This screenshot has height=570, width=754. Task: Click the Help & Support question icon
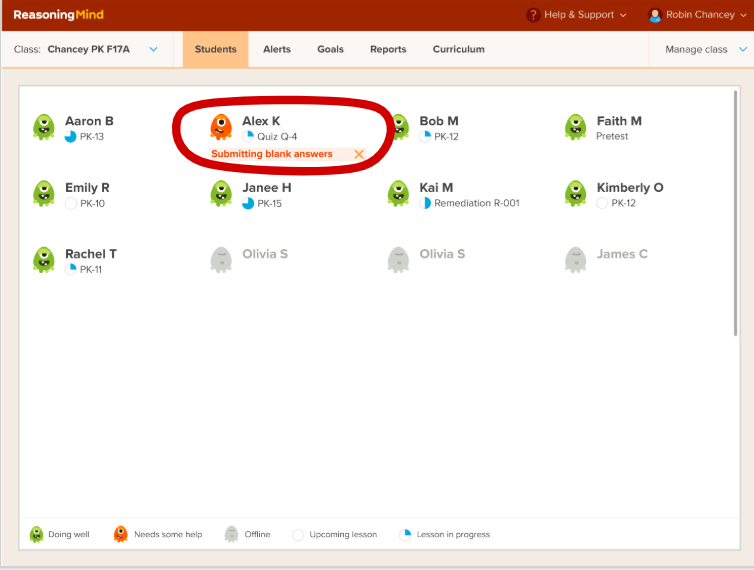tap(533, 15)
